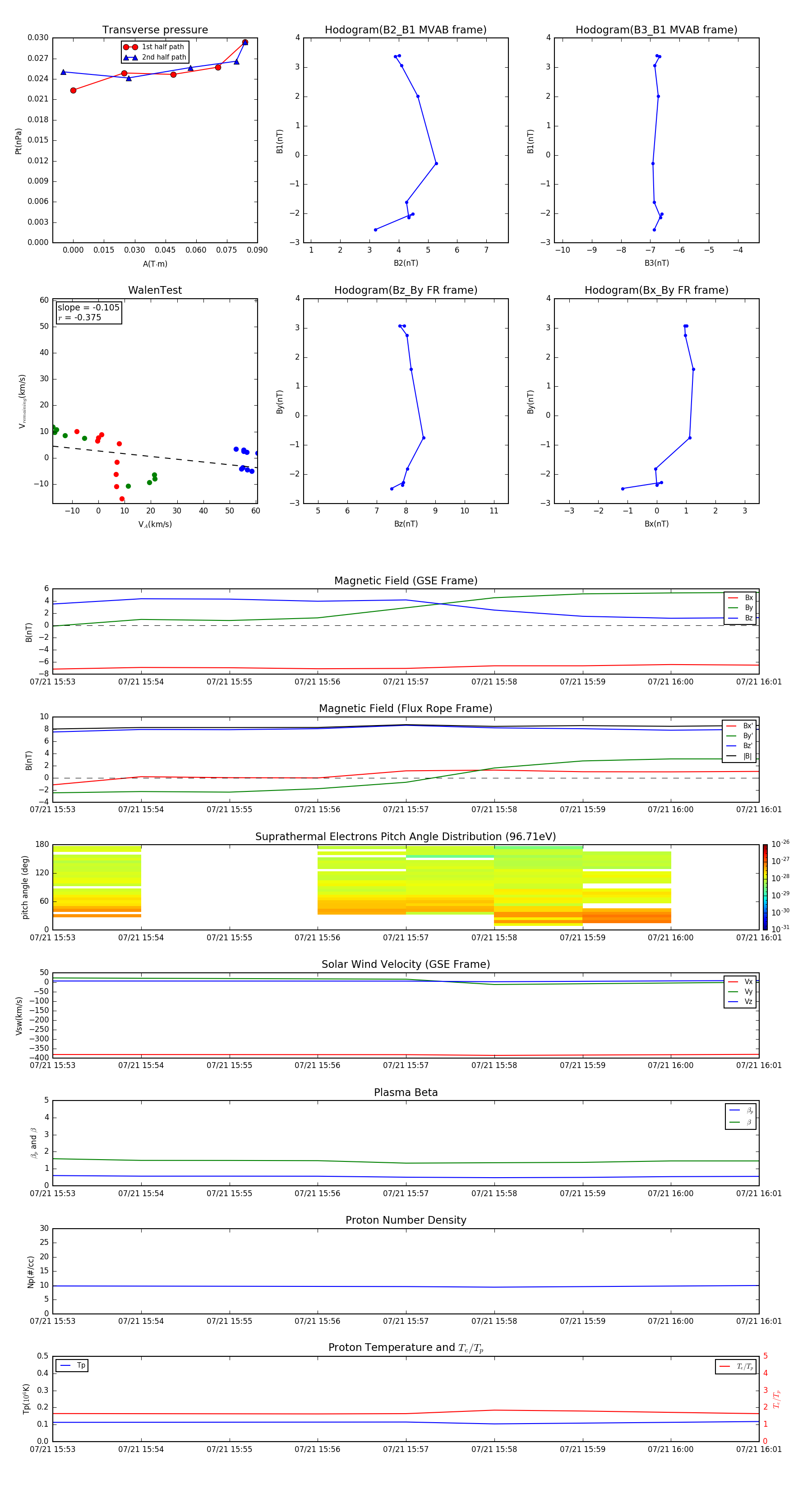
Task: Click the Plasma Beta plot title
Action: pos(406,1092)
